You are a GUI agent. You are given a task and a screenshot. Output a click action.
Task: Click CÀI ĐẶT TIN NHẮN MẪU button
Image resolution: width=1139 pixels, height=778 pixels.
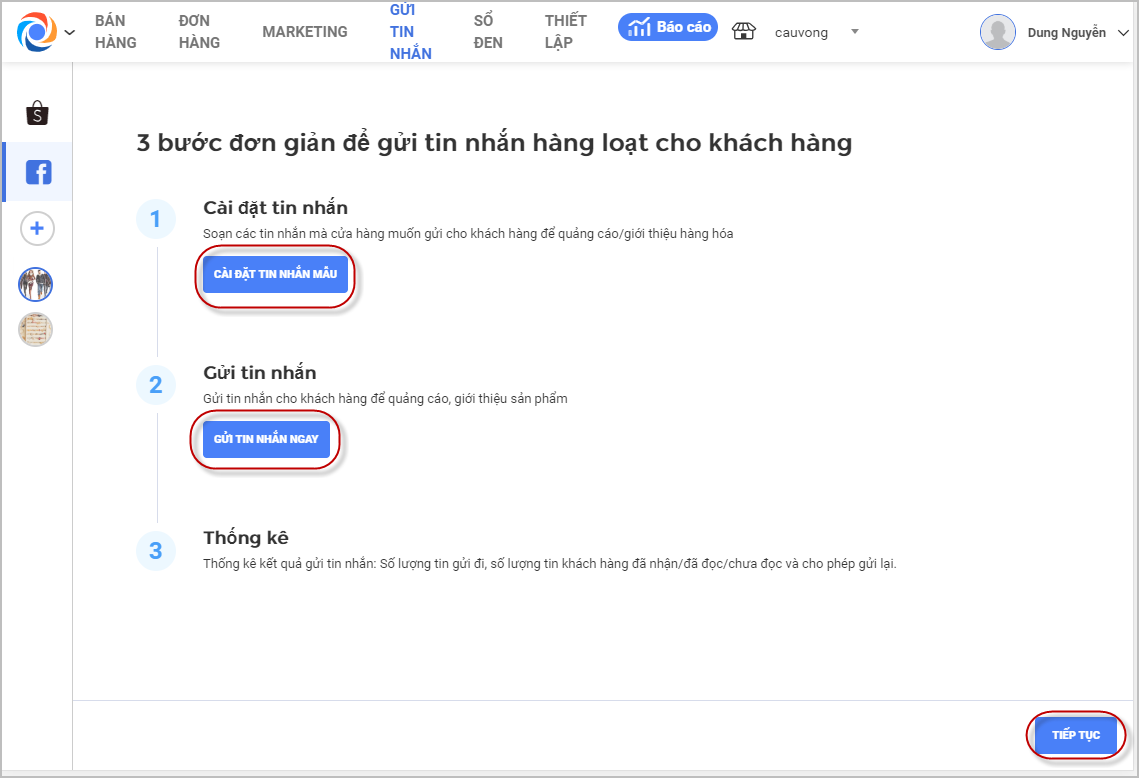275,274
